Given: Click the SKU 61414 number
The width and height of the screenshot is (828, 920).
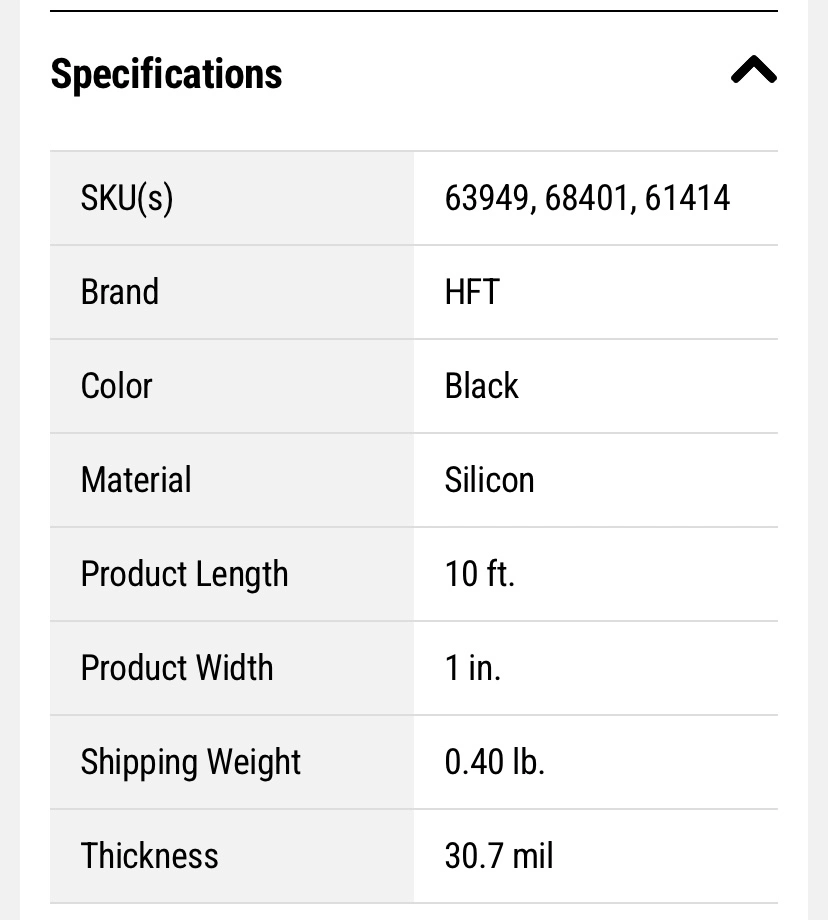Looking at the screenshot, I should coord(687,198).
